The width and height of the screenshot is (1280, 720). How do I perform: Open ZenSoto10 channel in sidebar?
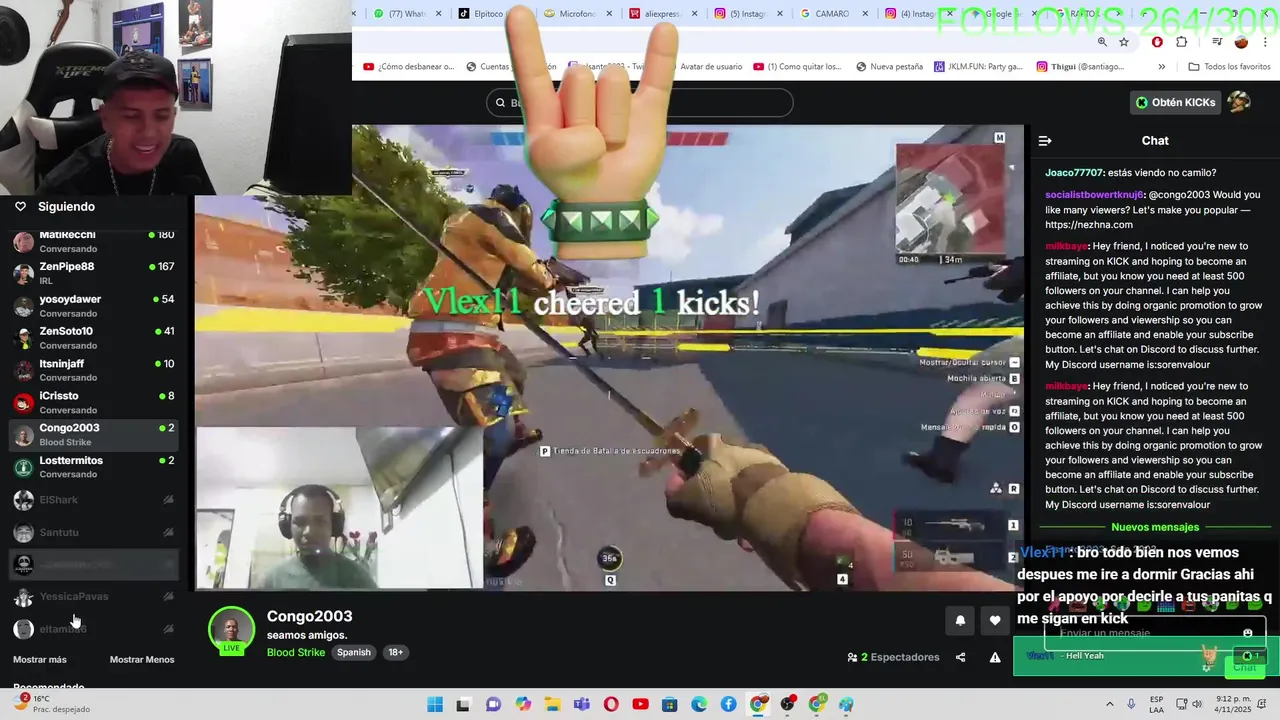coord(93,338)
